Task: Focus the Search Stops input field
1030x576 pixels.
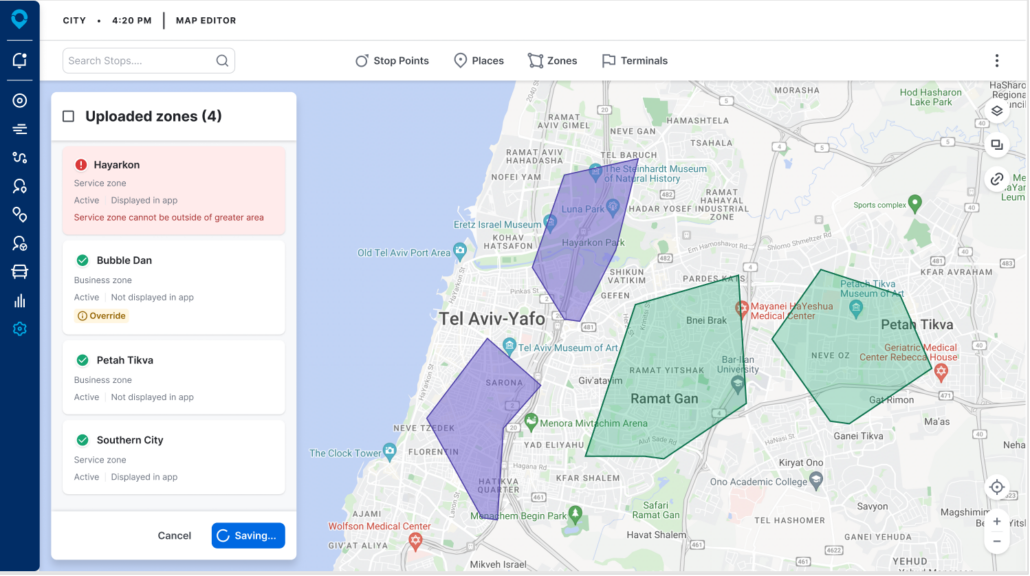Action: 148,60
